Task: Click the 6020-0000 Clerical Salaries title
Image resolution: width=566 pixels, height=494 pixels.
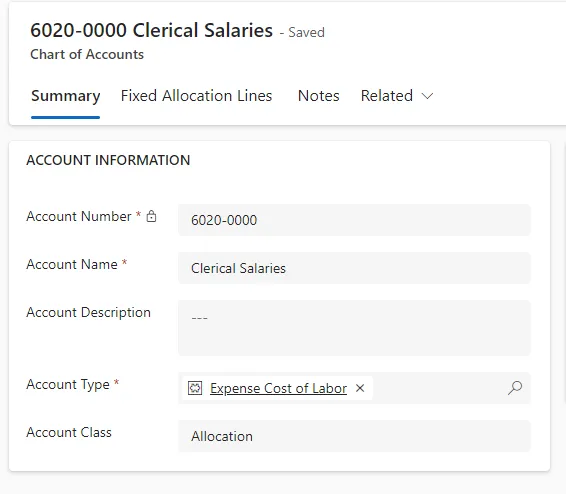Action: tap(152, 30)
